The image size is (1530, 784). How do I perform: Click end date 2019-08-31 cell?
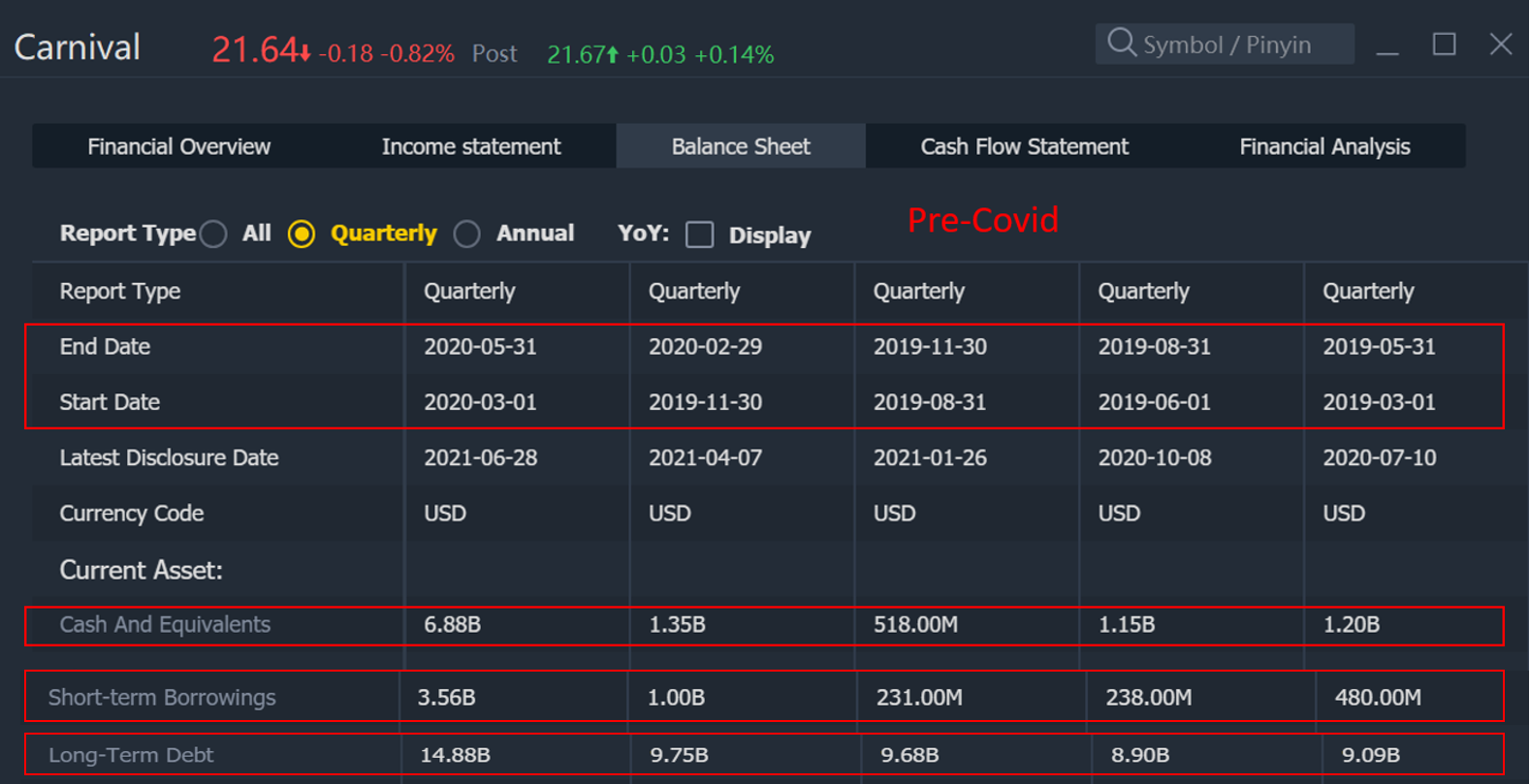(1155, 347)
